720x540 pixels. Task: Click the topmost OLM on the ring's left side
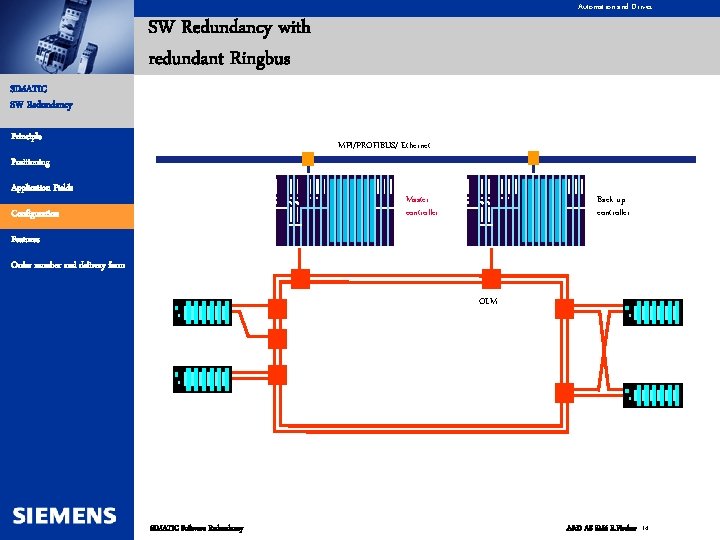[x=277, y=309]
